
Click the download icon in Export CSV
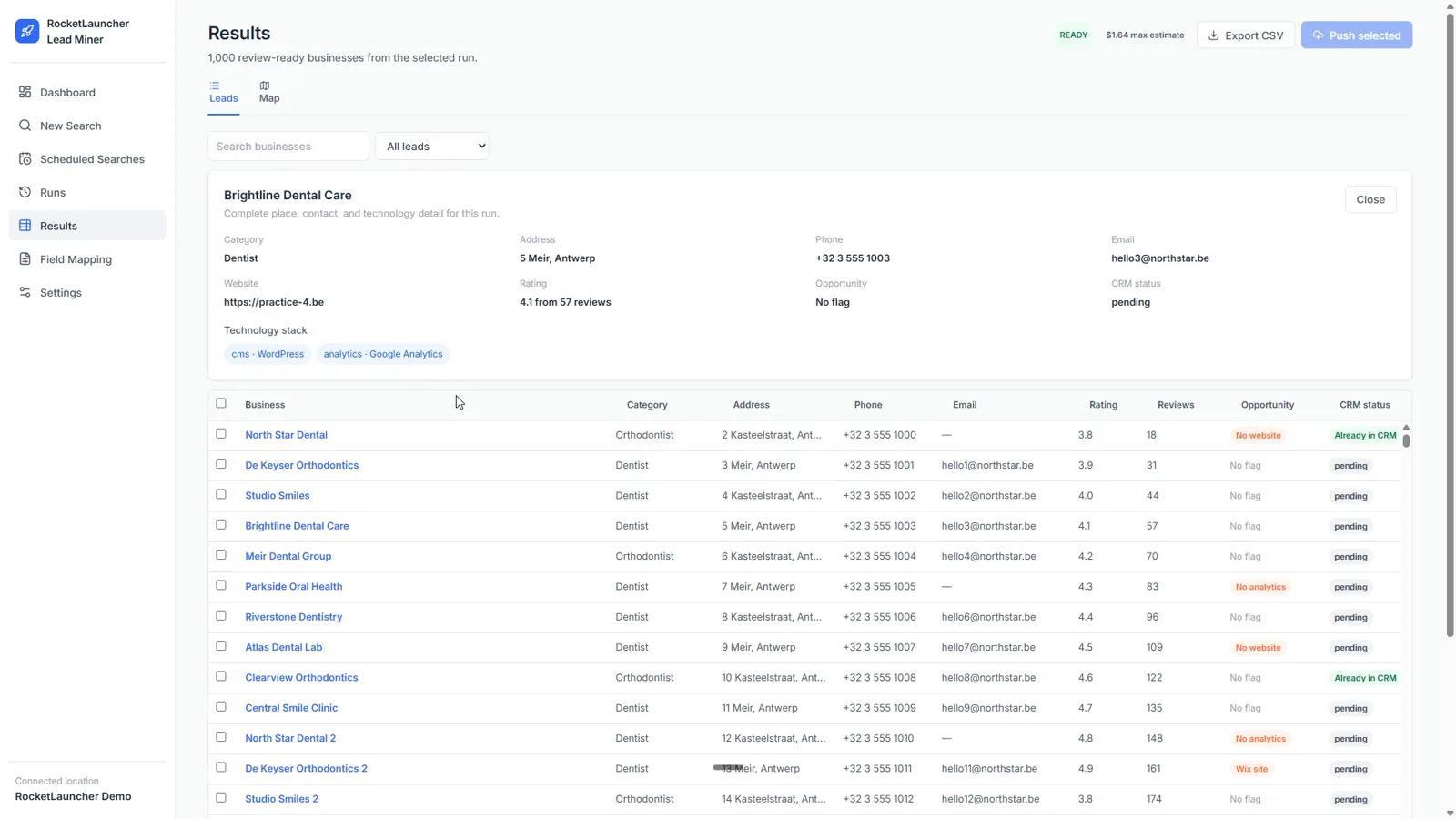[x=1213, y=35]
